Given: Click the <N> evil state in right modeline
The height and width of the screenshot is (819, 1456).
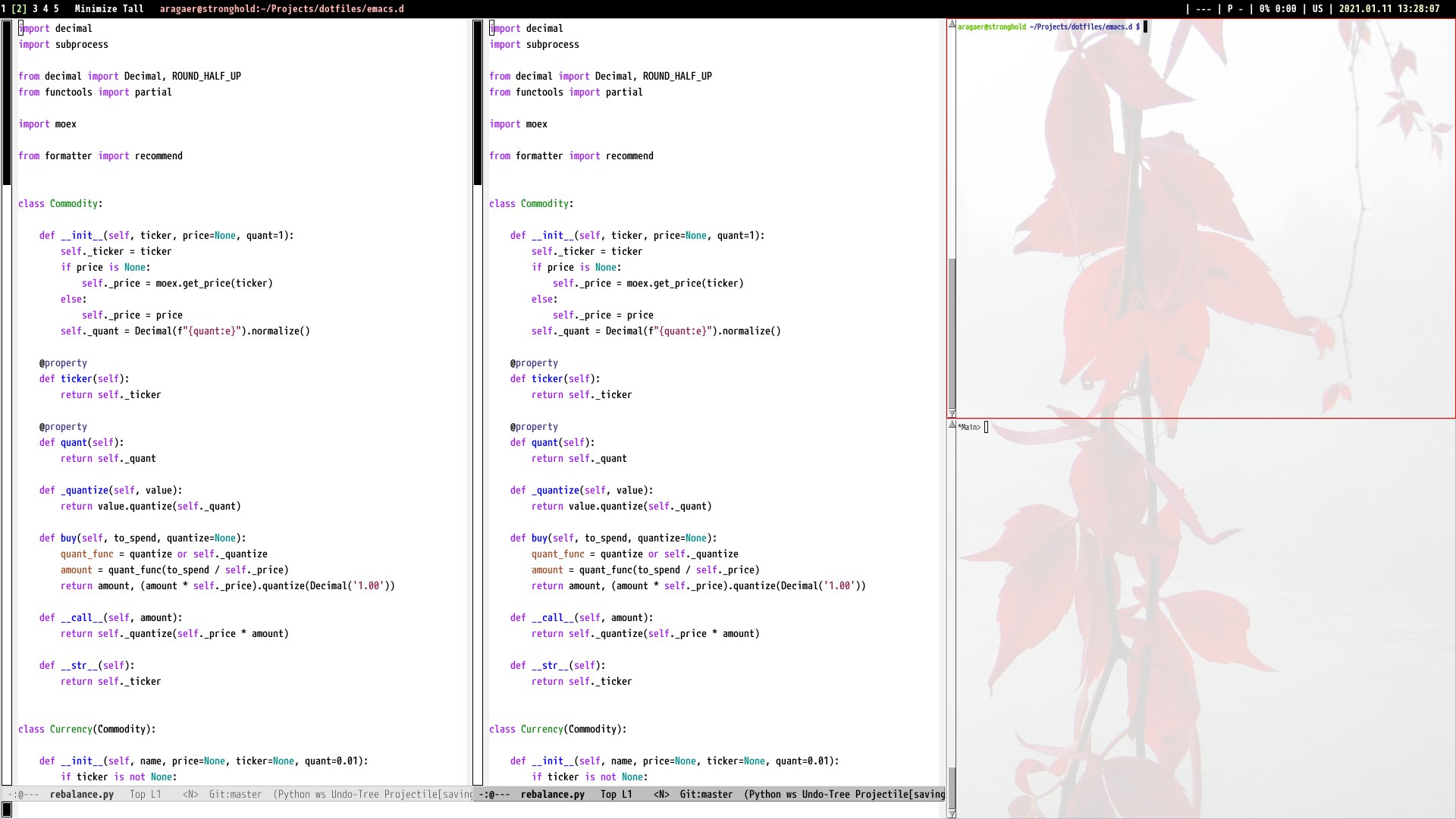Looking at the screenshot, I should [x=661, y=795].
